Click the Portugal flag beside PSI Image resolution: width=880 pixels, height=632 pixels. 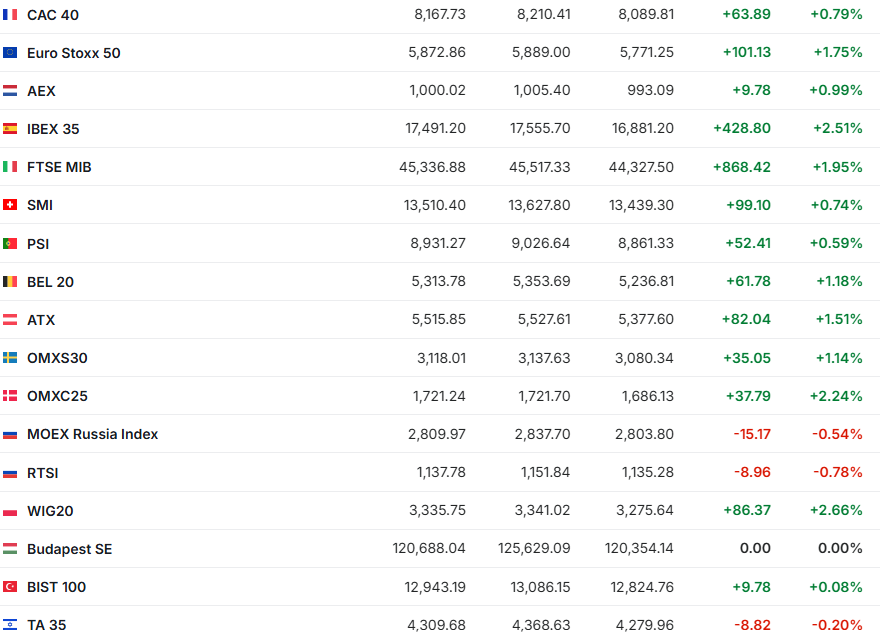point(10,243)
